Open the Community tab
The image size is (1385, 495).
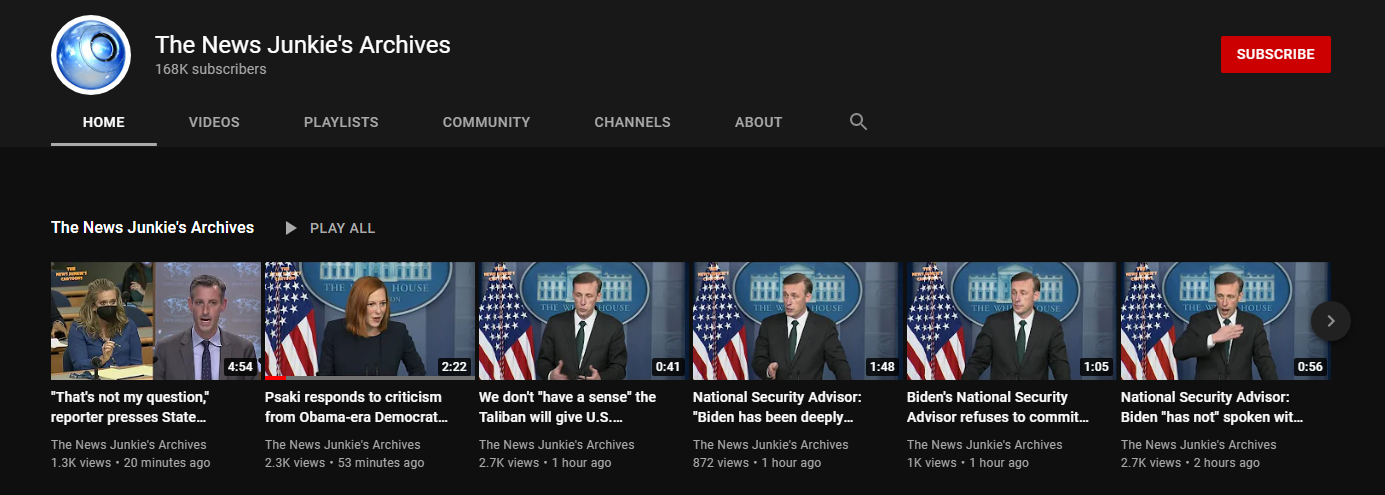(x=486, y=122)
